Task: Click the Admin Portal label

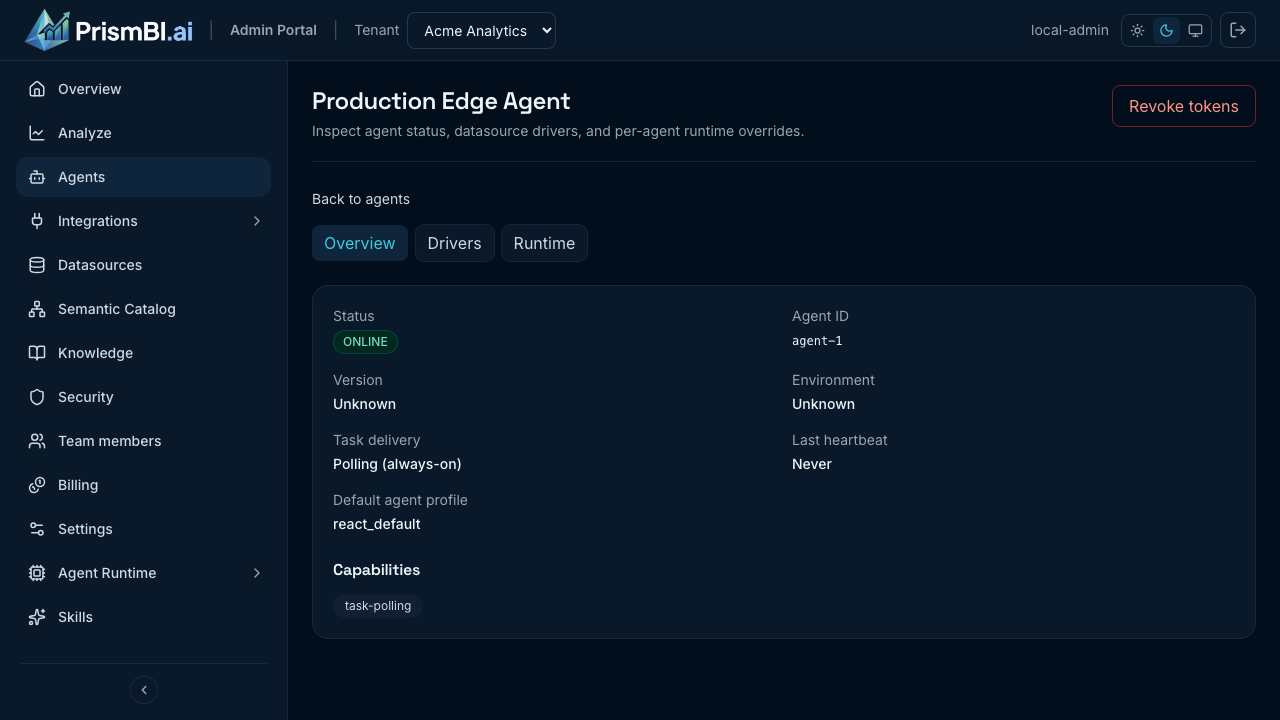Action: pyautogui.click(x=273, y=30)
